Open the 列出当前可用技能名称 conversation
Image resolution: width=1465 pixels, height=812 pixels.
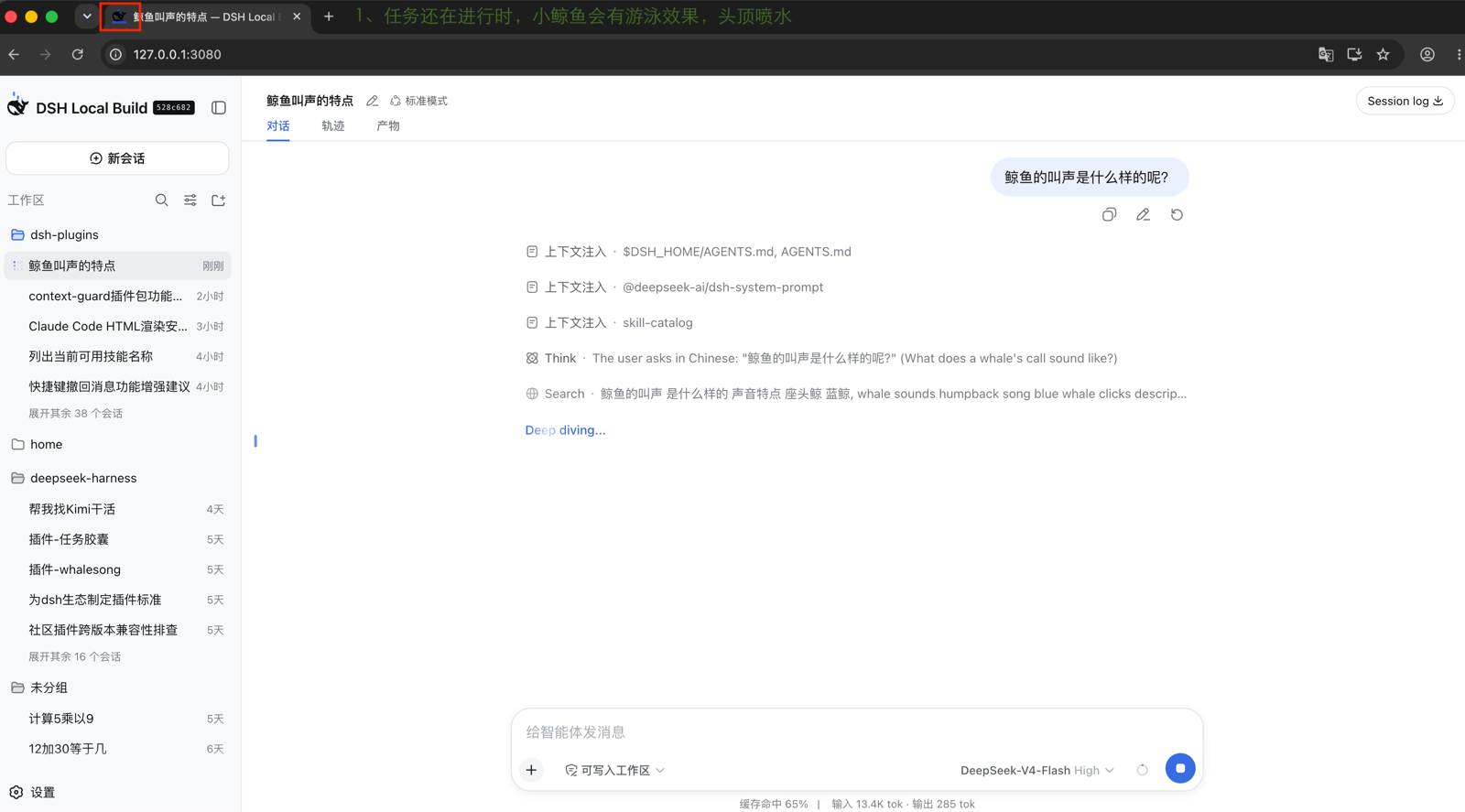(x=117, y=356)
